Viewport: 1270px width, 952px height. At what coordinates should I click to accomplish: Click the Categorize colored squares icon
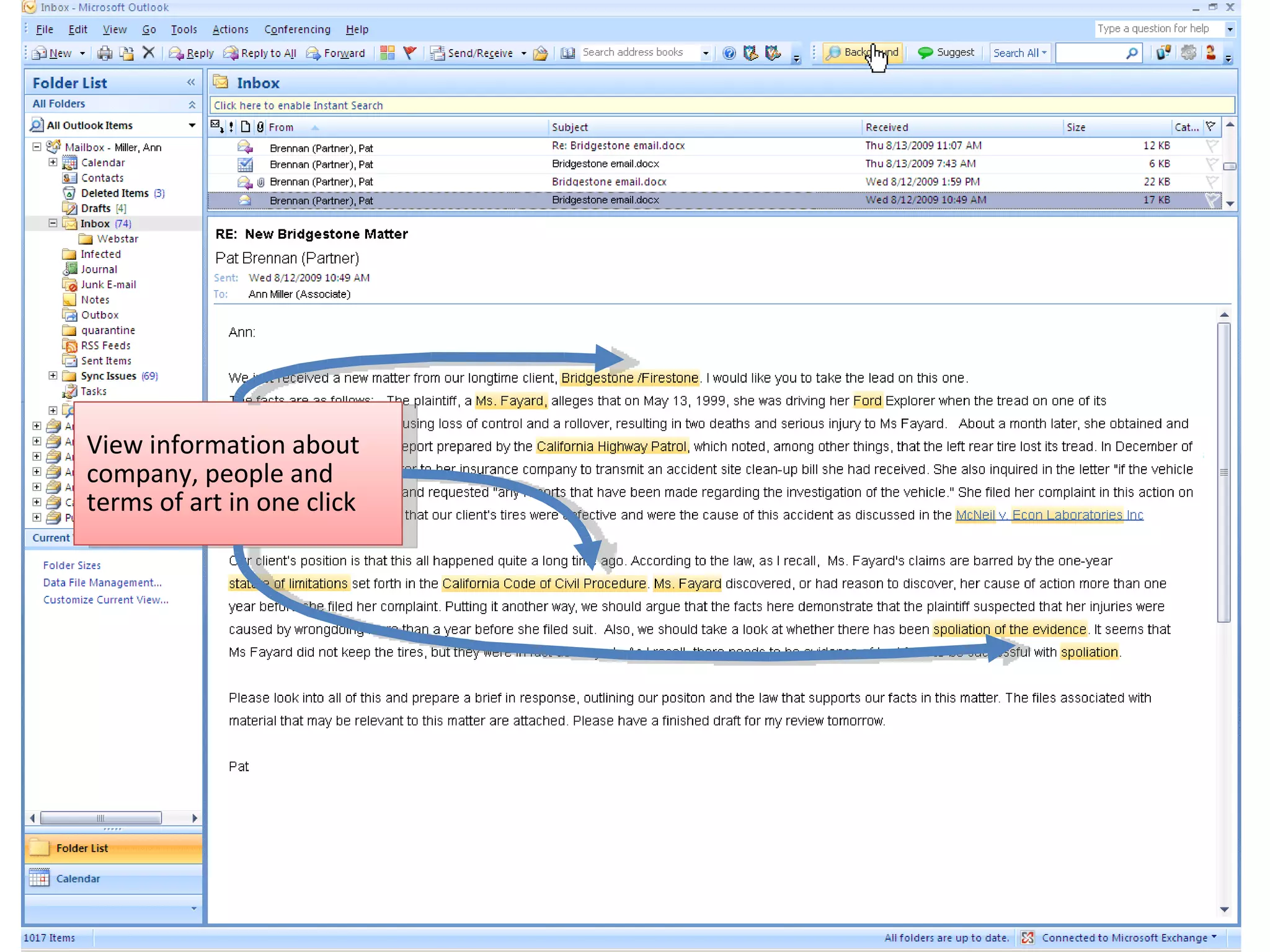point(388,53)
